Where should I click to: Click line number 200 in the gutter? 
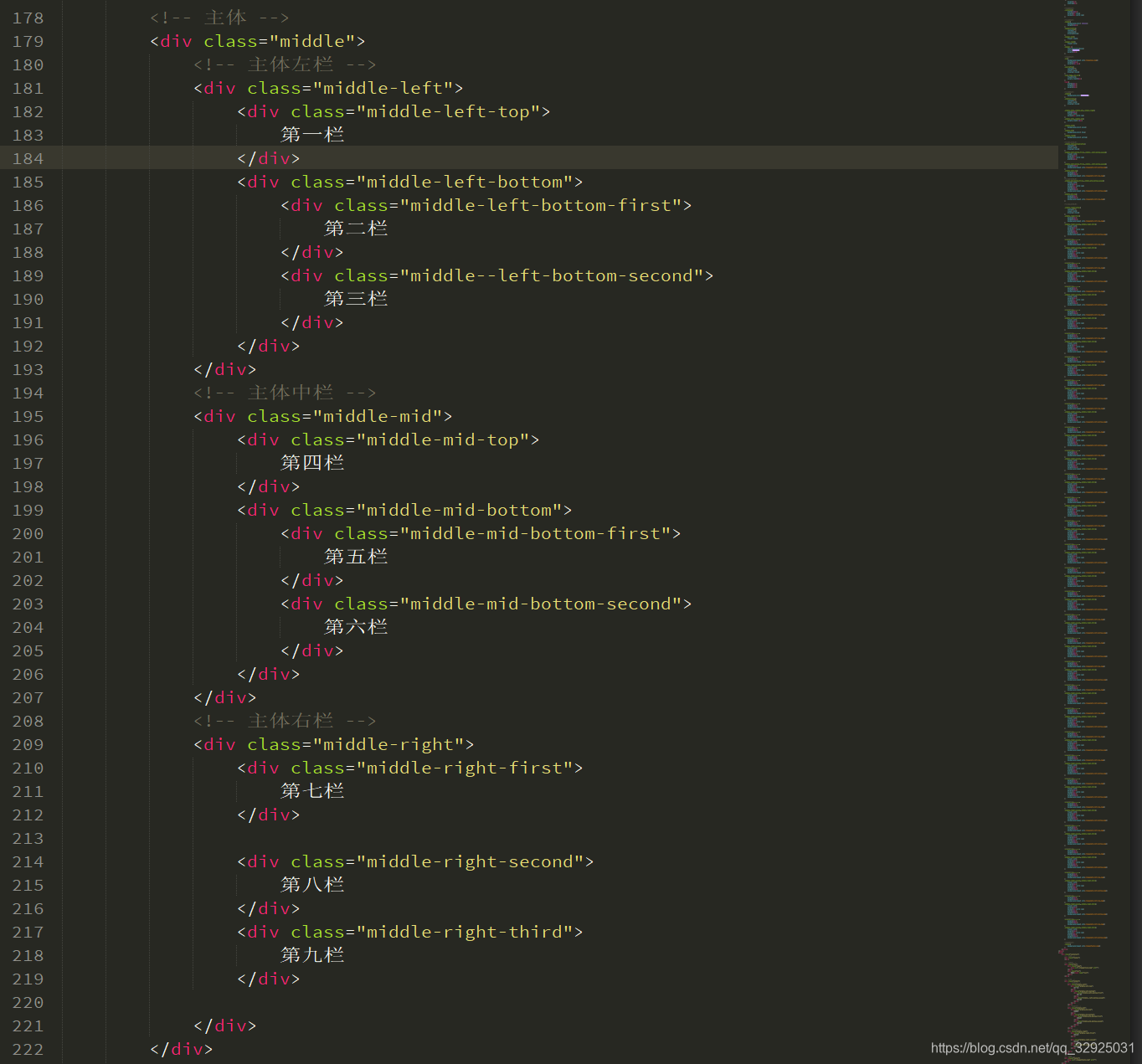click(28, 533)
